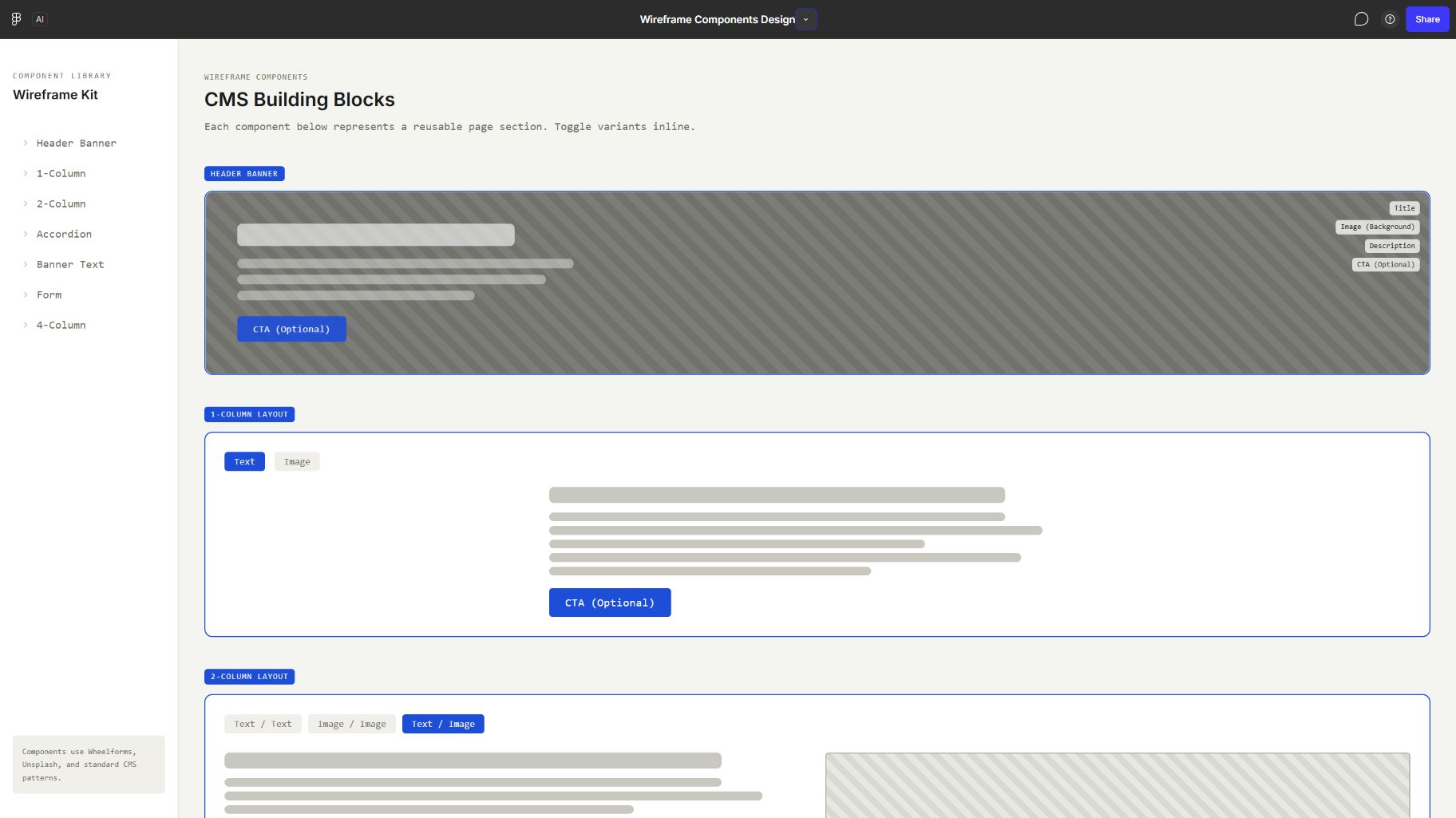
Task: Select Accordion in sidebar
Action: click(x=64, y=234)
